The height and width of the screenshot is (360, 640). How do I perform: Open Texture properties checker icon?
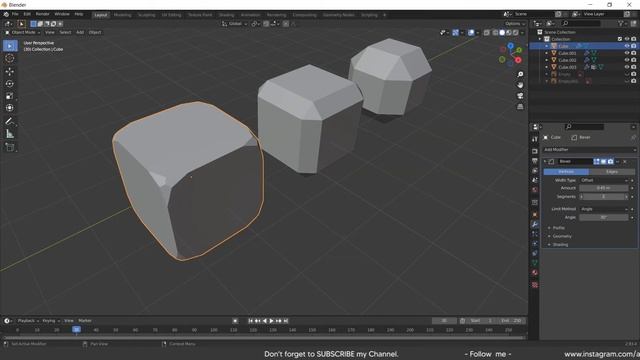[x=535, y=285]
